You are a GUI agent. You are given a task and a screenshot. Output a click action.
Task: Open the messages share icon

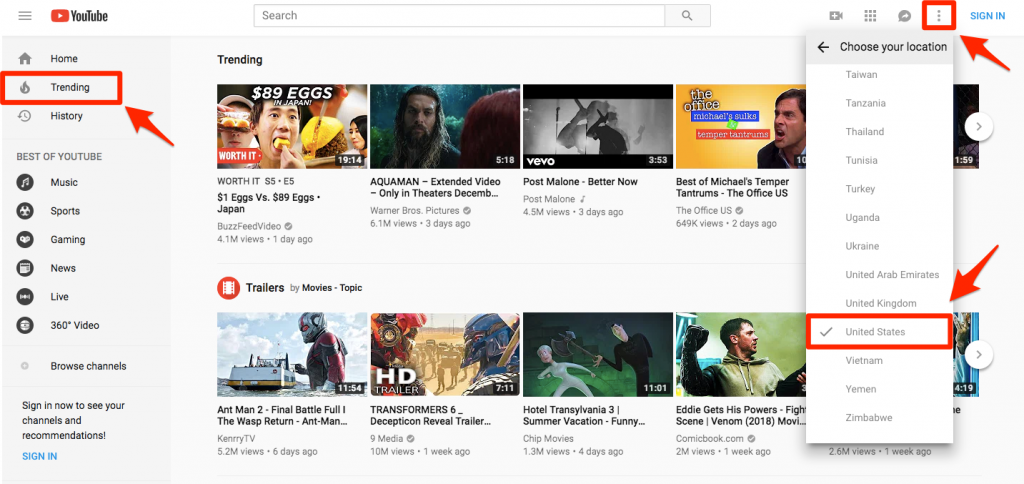point(904,16)
